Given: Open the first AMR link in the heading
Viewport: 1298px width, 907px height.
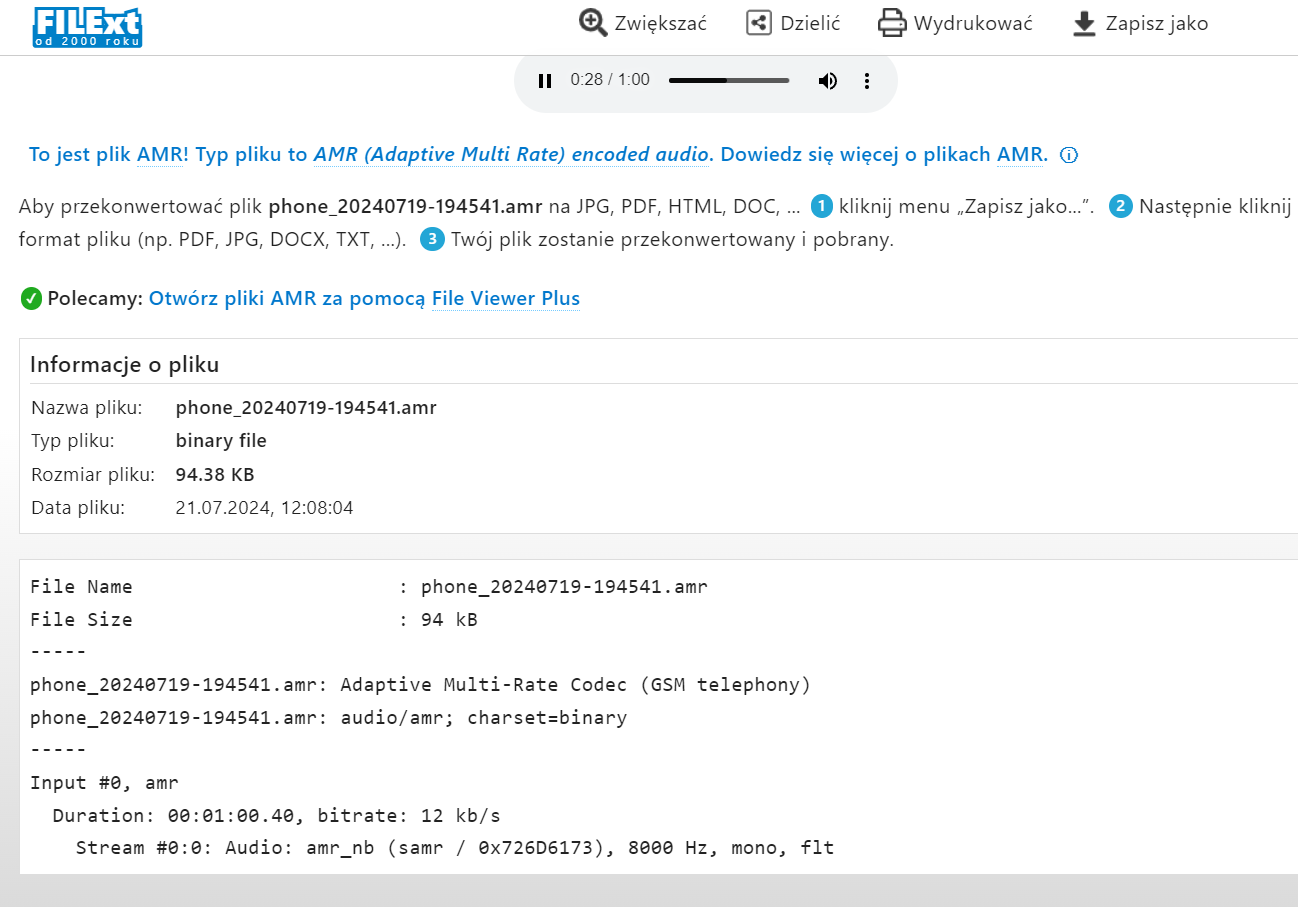Looking at the screenshot, I should click(160, 155).
